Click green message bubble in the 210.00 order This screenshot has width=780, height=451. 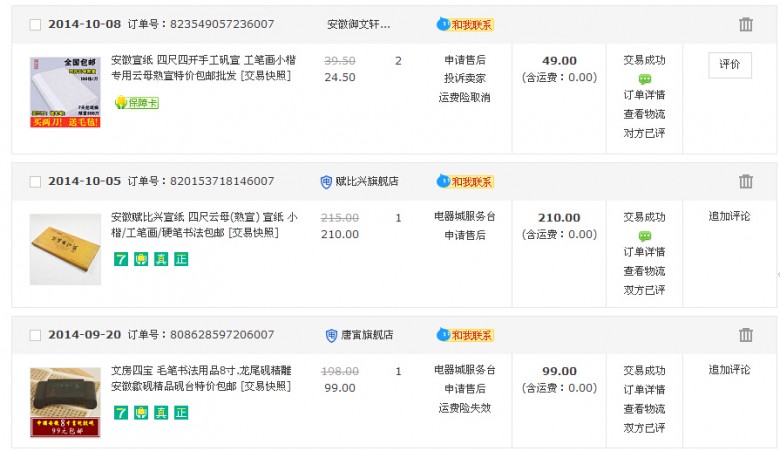[645, 236]
